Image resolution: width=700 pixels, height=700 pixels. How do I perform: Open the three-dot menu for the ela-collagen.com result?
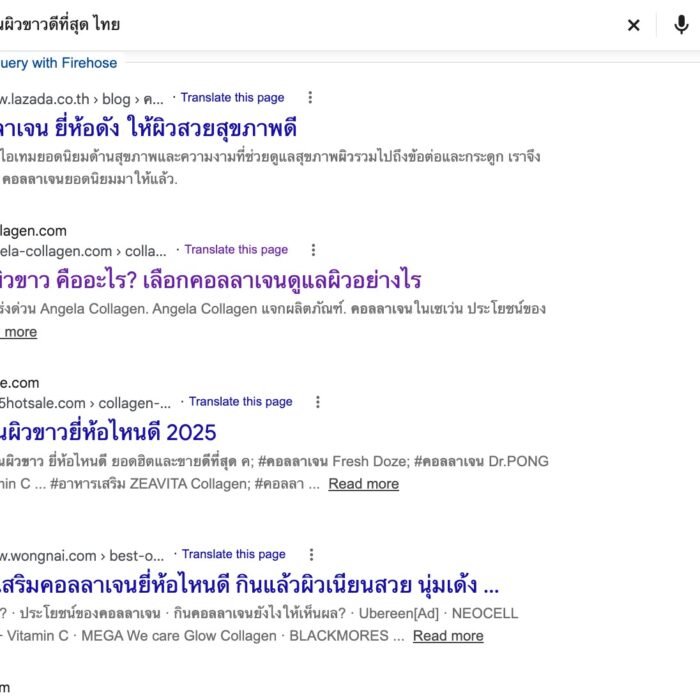[313, 250]
